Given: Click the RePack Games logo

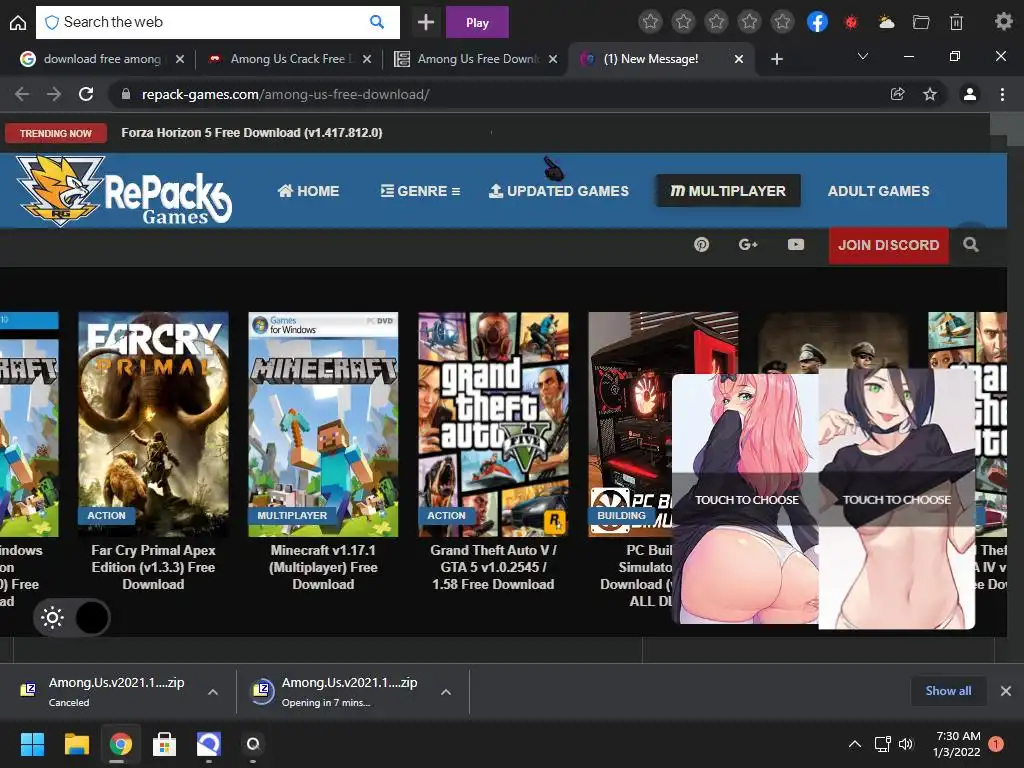Looking at the screenshot, I should 123,191.
